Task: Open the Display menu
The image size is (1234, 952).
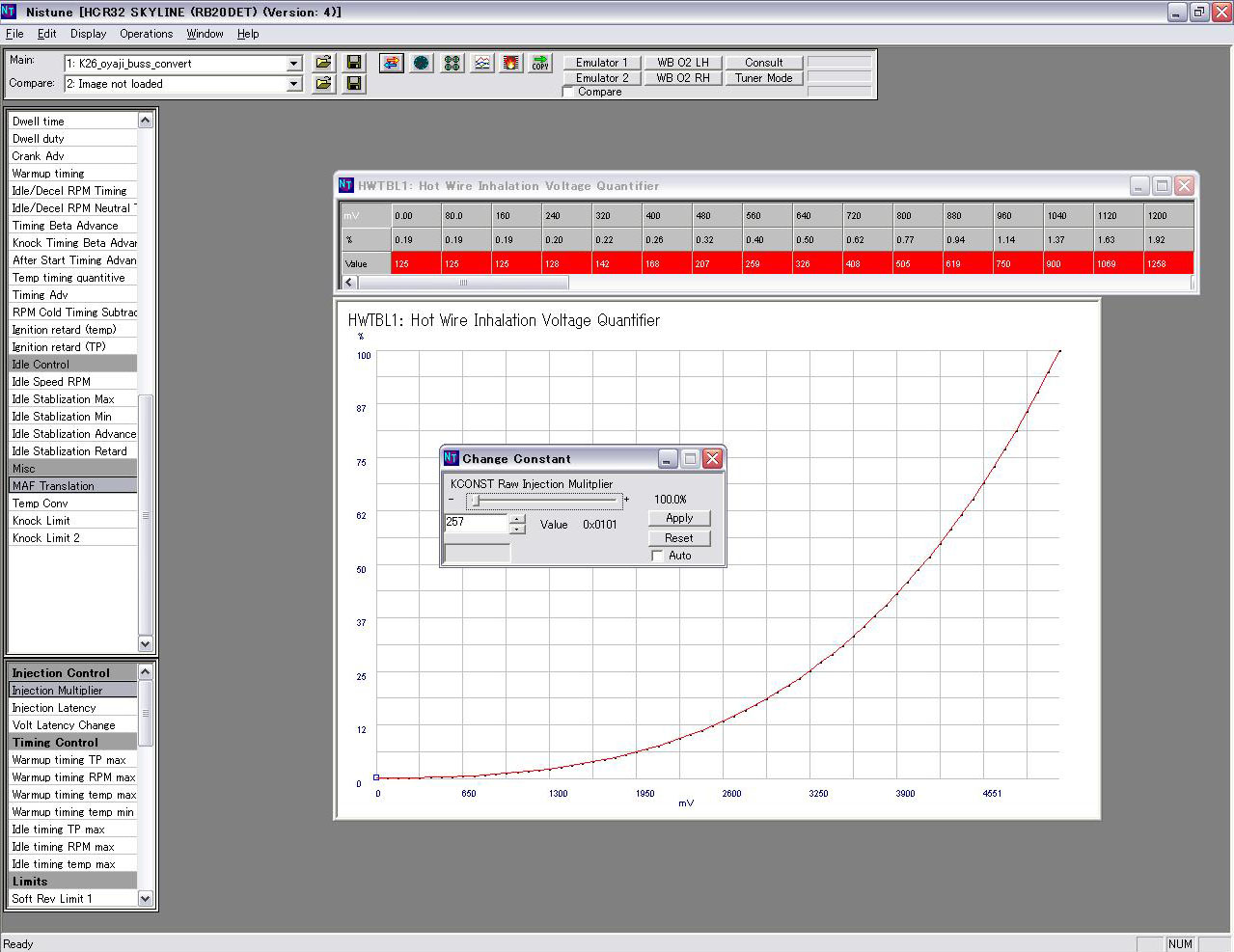Action: 88,34
